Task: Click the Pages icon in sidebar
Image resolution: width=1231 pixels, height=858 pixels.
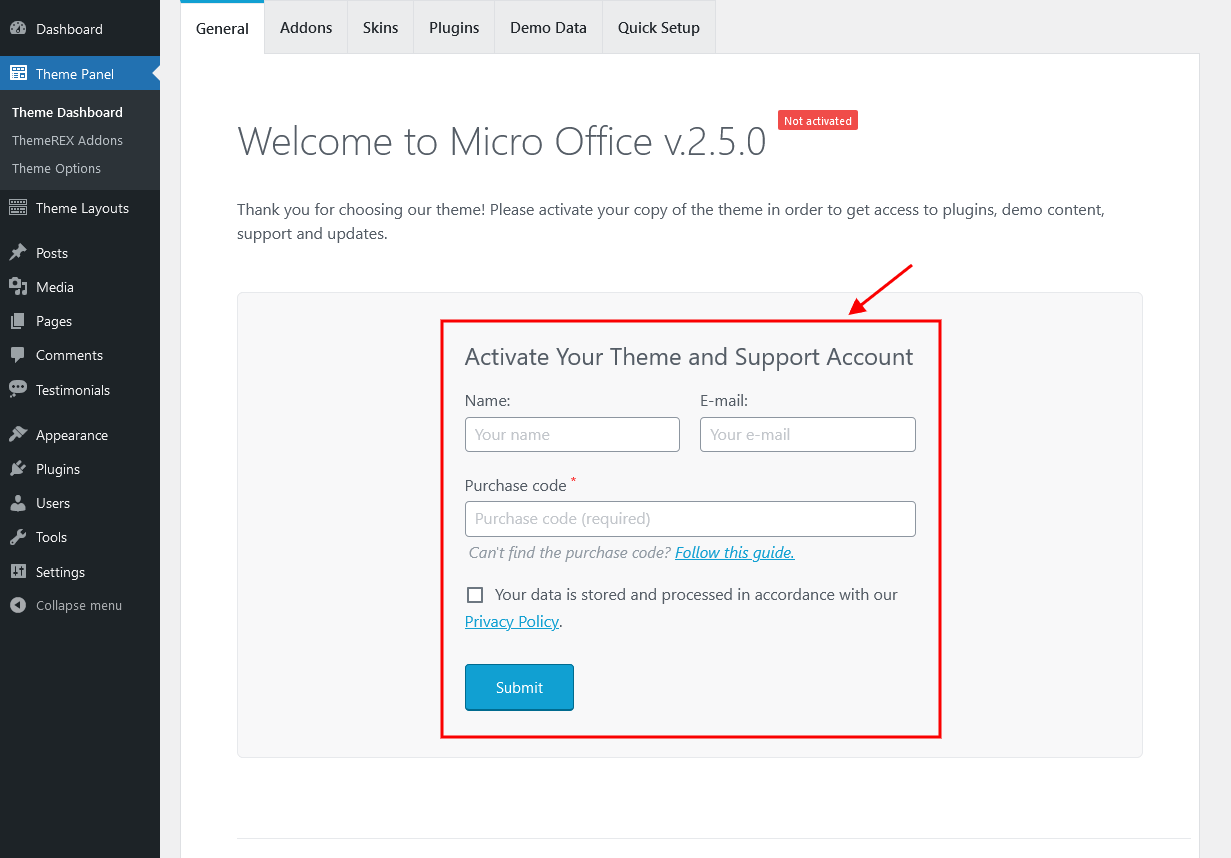Action: (x=18, y=321)
